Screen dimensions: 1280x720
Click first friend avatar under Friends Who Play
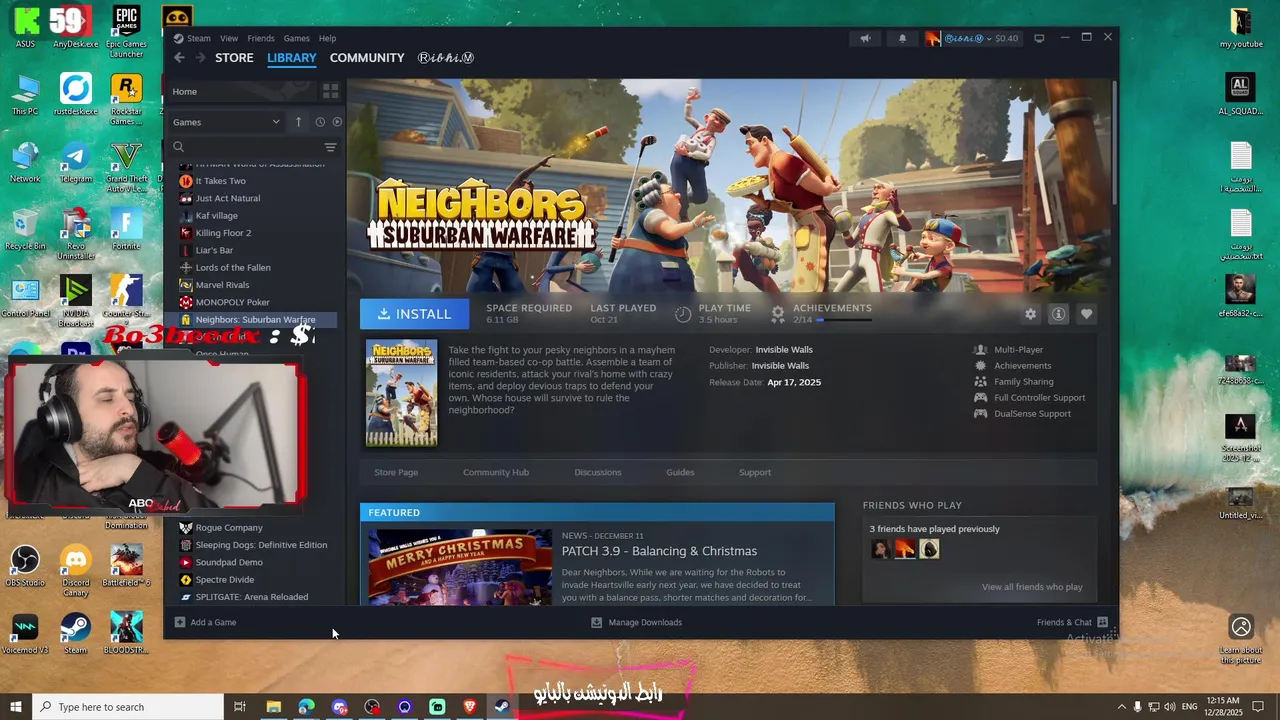coord(880,549)
